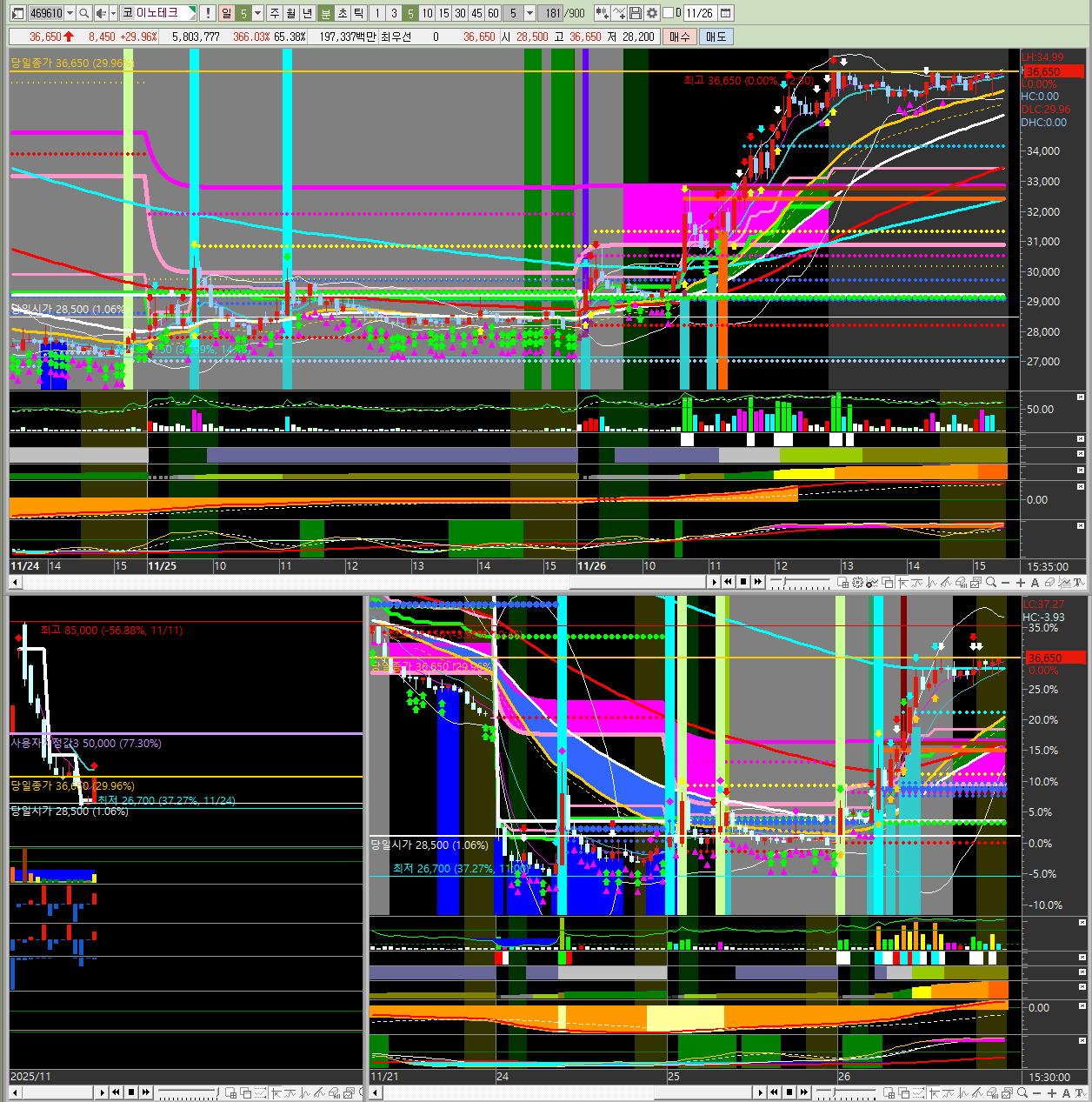Click stop button under 2025/11 chart
Image resolution: width=1092 pixels, height=1102 pixels.
131,1092
